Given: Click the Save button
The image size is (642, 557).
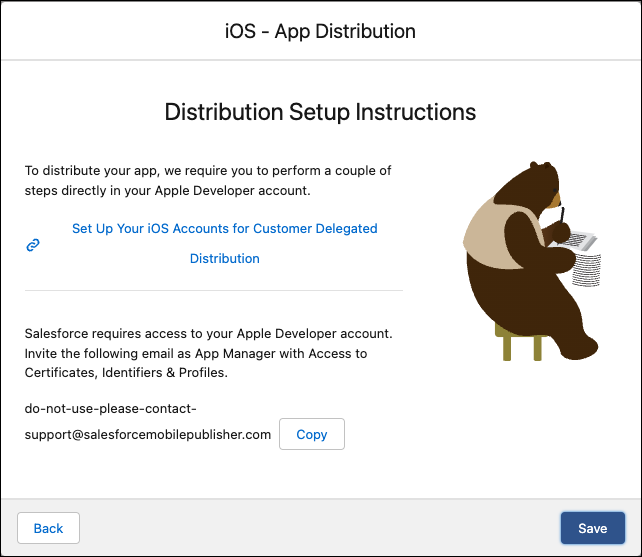Looking at the screenshot, I should pos(592,528).
